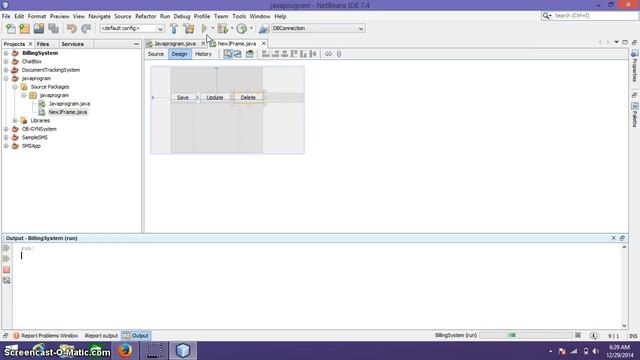Open the DBConnection combo box
This screenshot has height=360, width=640.
(x=318, y=28)
